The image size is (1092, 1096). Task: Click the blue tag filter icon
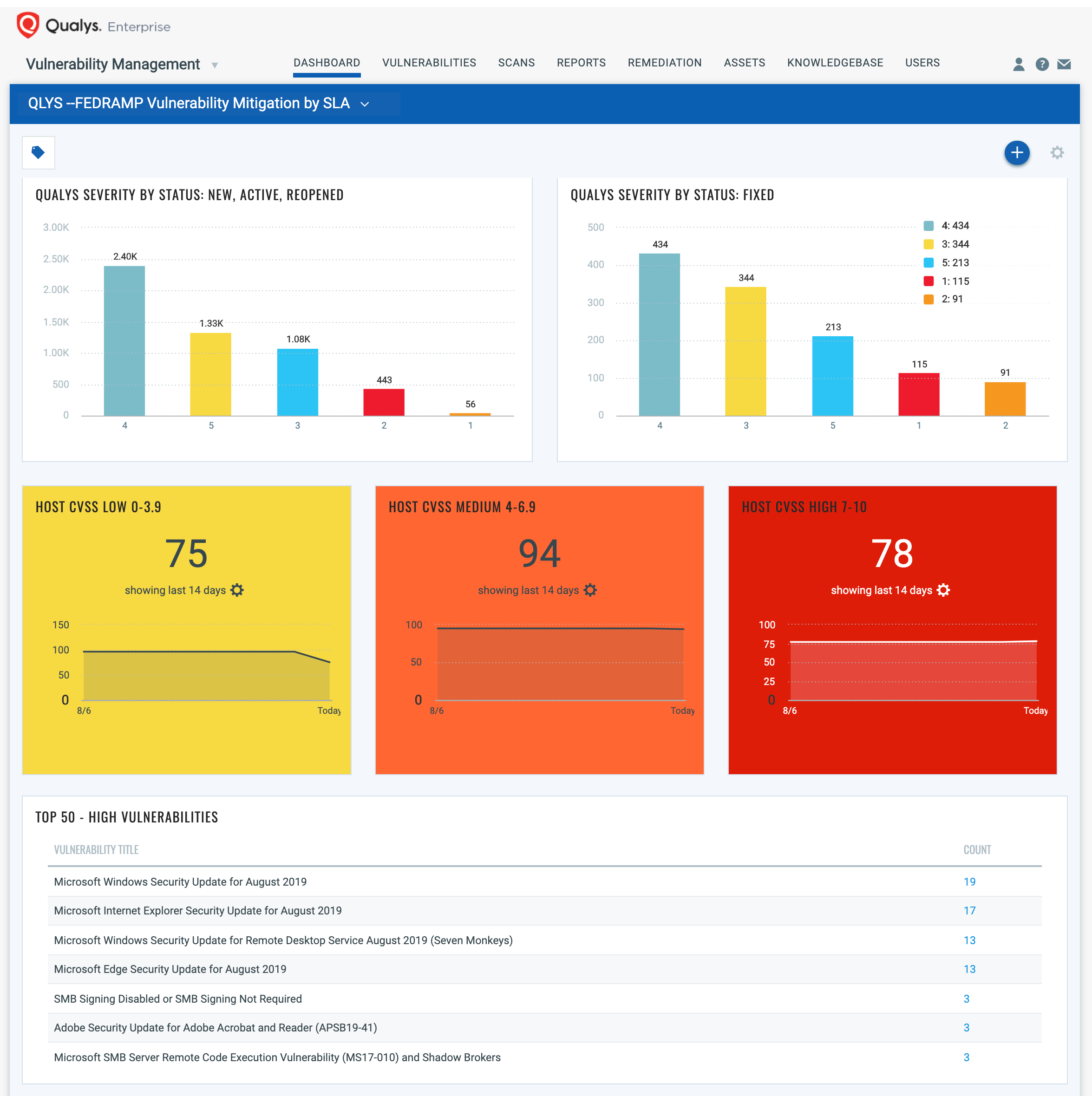click(x=39, y=152)
